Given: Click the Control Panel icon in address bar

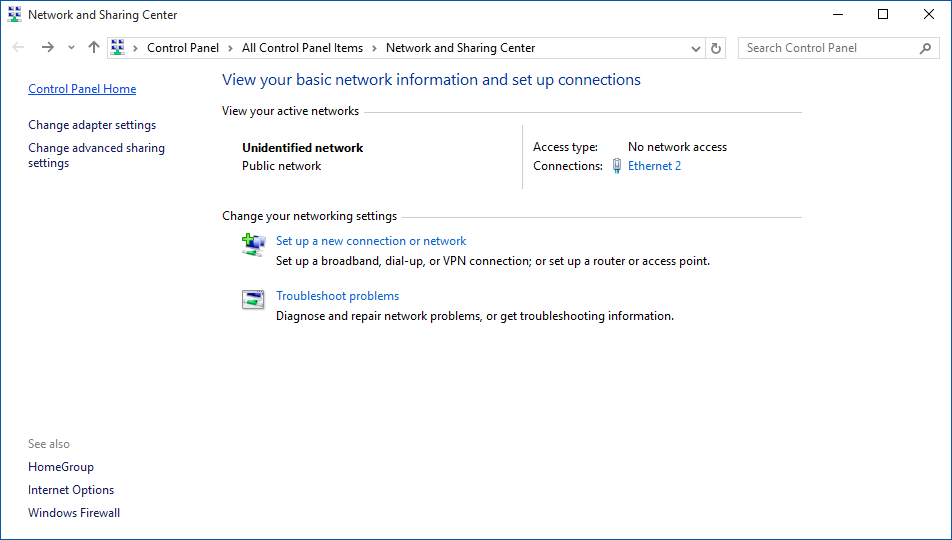Looking at the screenshot, I should [118, 48].
